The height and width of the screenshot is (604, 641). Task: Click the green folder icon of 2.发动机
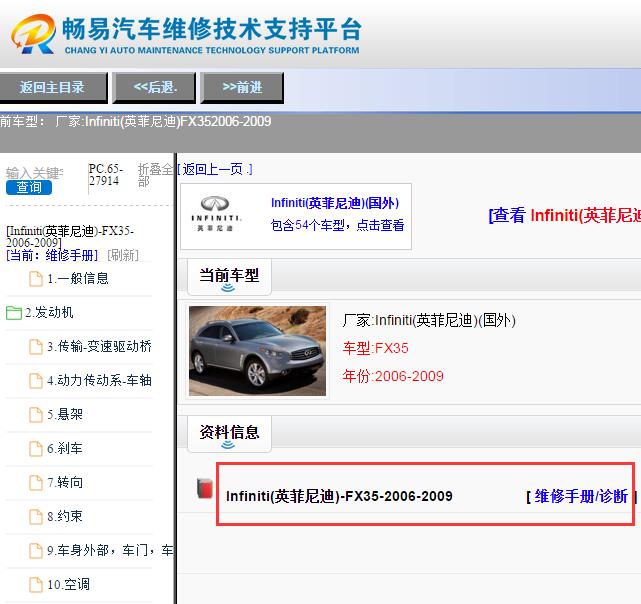point(14,313)
